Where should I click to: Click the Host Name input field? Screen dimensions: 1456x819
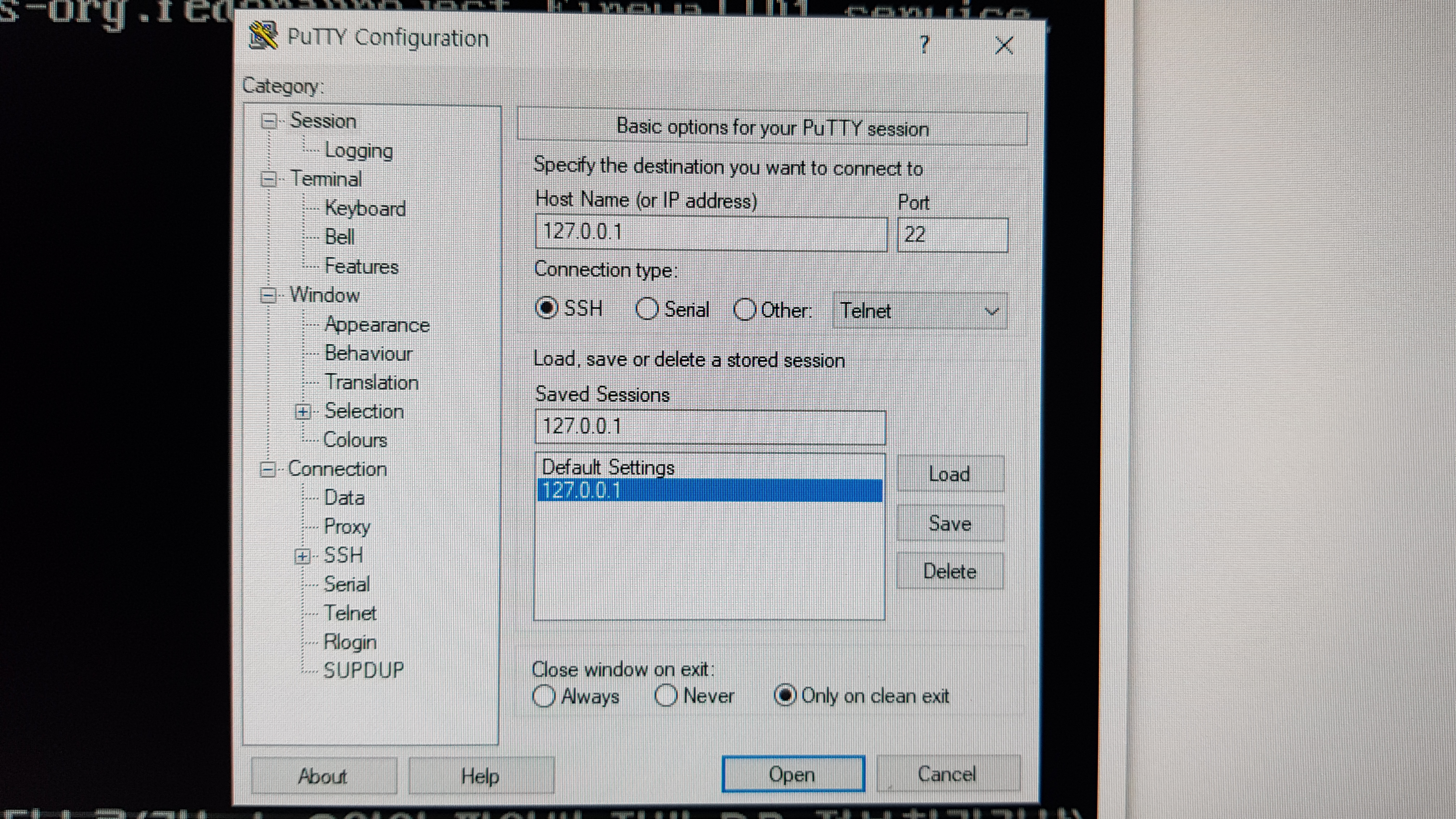[710, 233]
